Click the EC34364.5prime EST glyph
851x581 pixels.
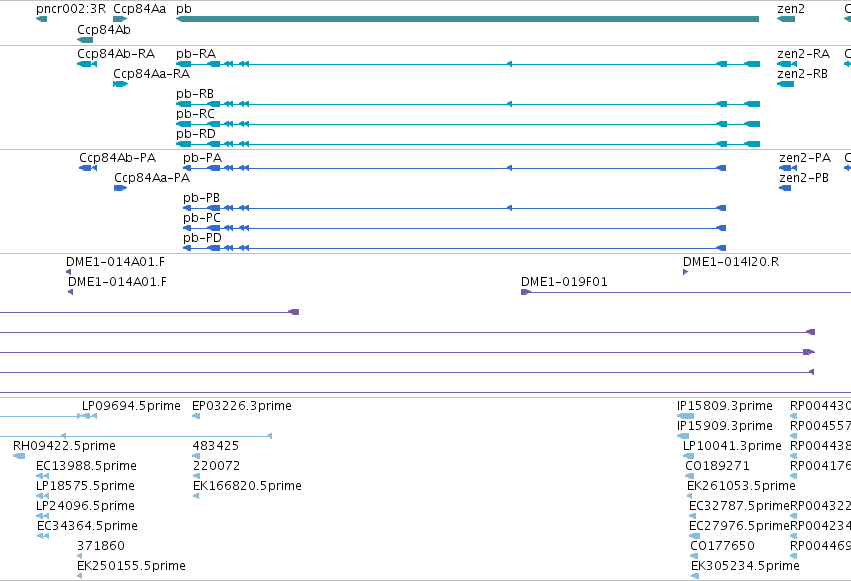(x=43, y=536)
